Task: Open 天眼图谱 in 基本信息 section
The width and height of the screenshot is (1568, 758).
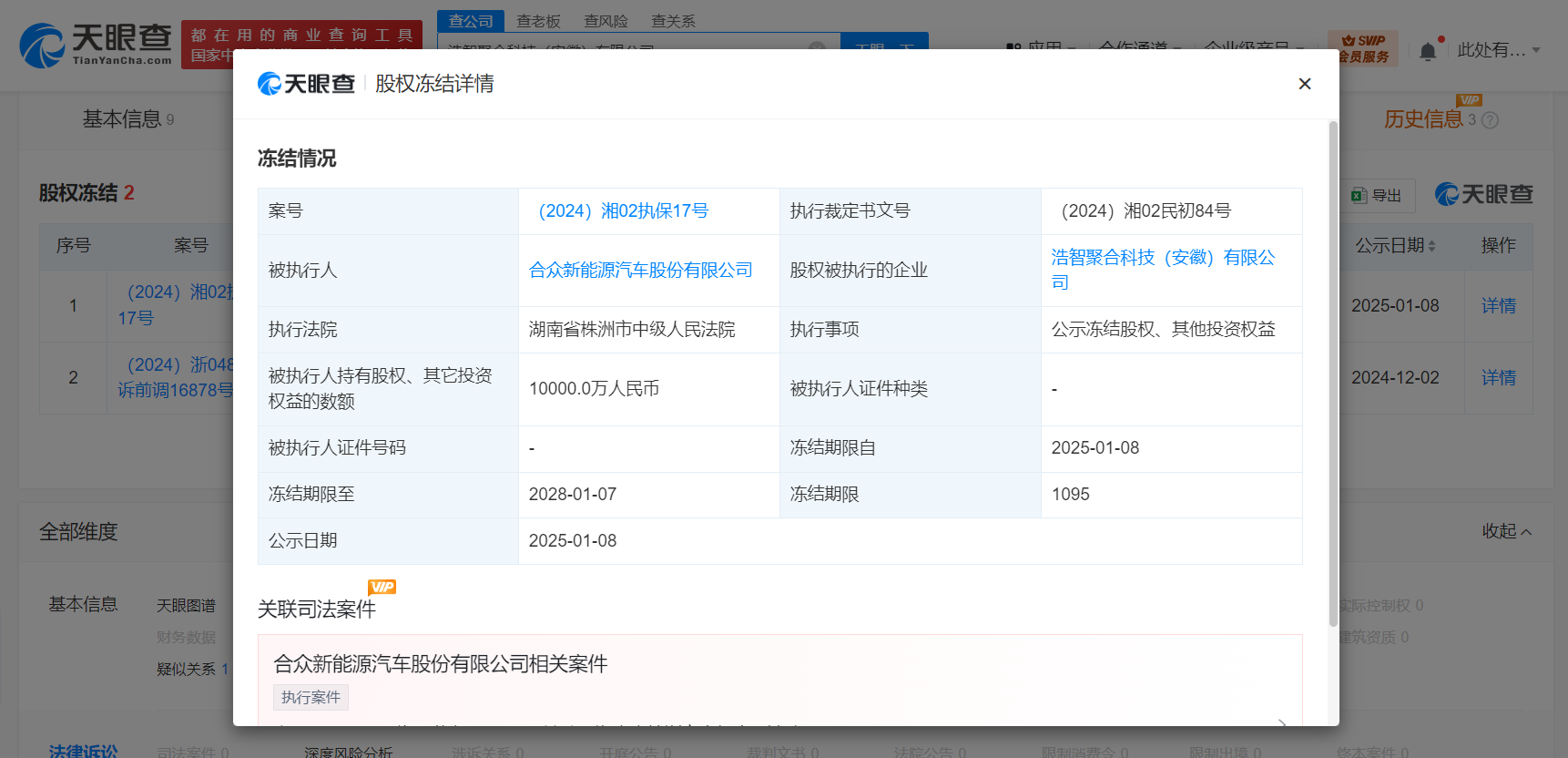Action: 186,606
